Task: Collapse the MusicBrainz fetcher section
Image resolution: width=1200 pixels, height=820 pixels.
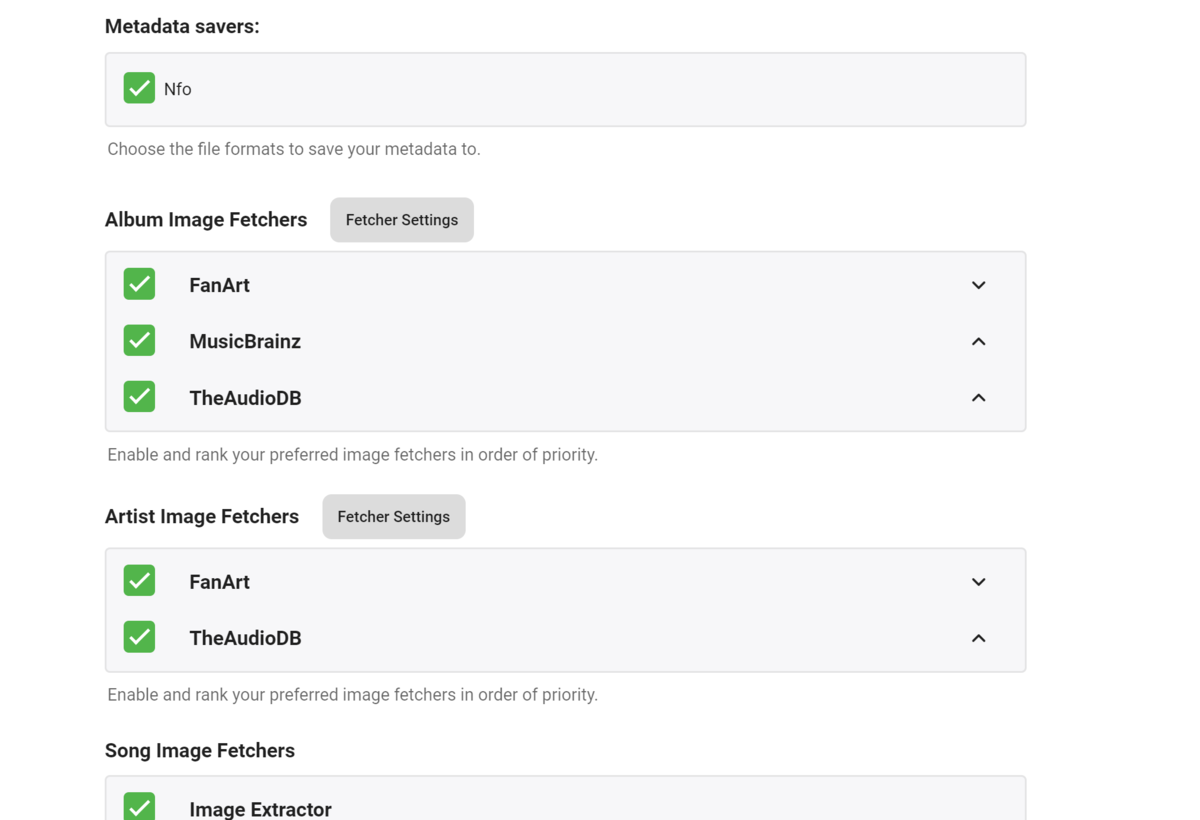Action: [x=978, y=340]
